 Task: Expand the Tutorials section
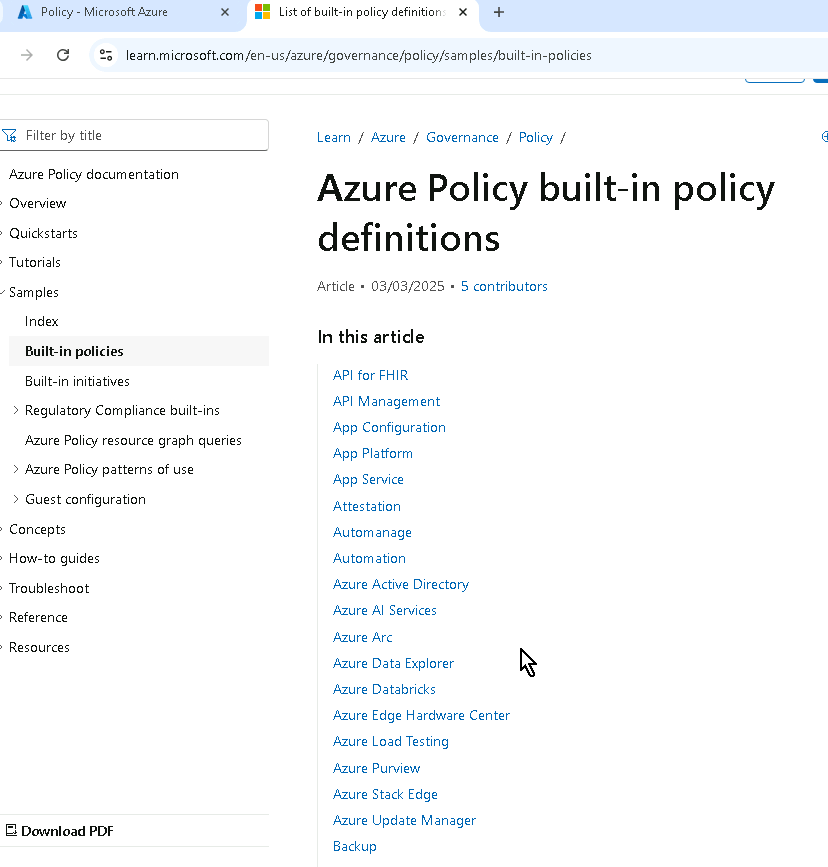(35, 263)
